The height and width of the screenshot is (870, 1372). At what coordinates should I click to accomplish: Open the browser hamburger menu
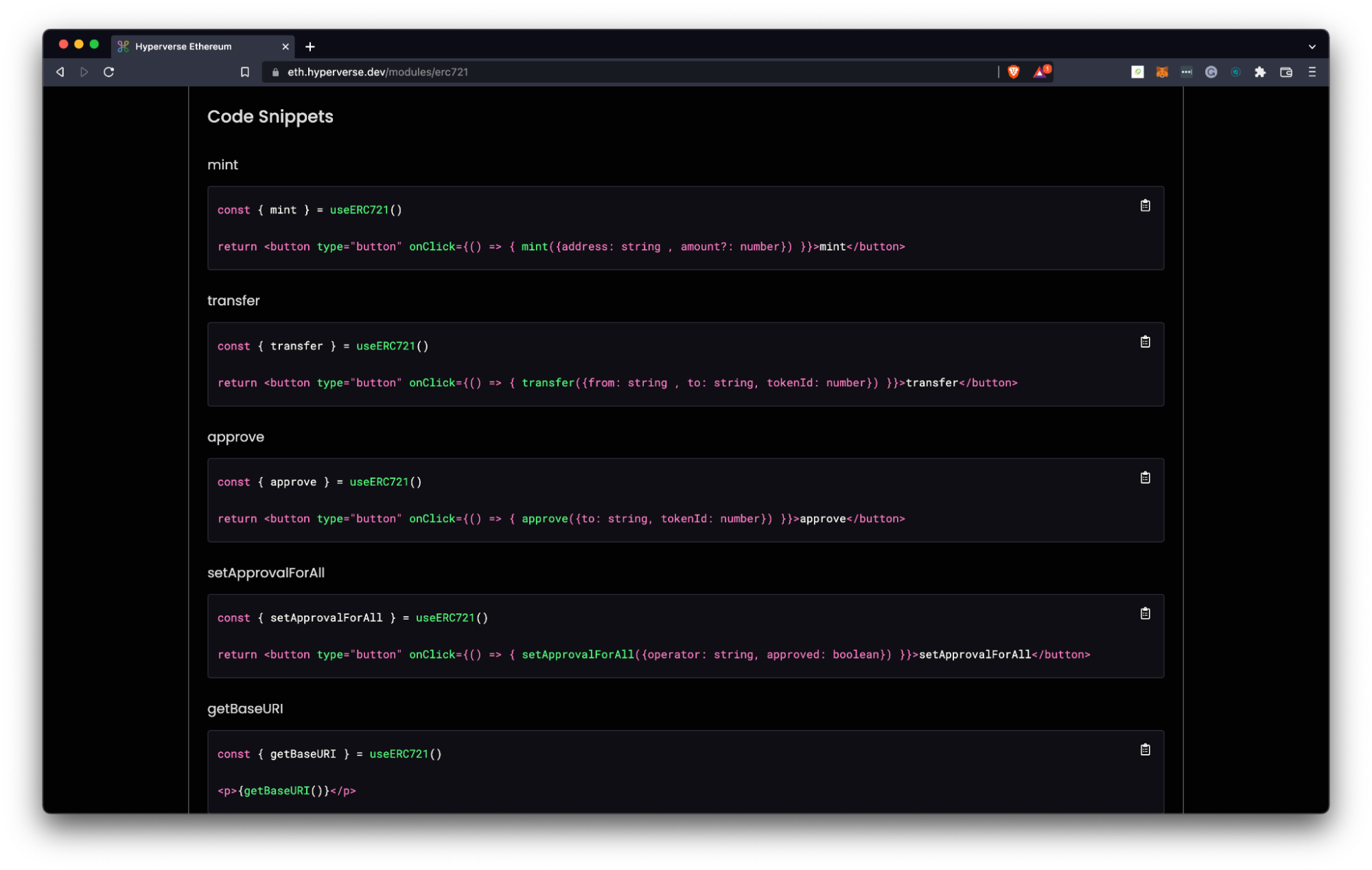coord(1312,72)
